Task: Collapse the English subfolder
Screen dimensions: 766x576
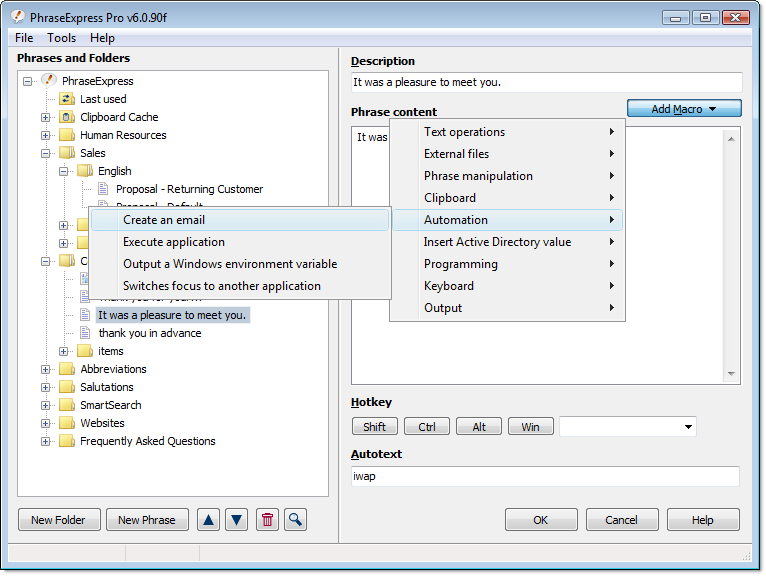Action: tap(64, 171)
